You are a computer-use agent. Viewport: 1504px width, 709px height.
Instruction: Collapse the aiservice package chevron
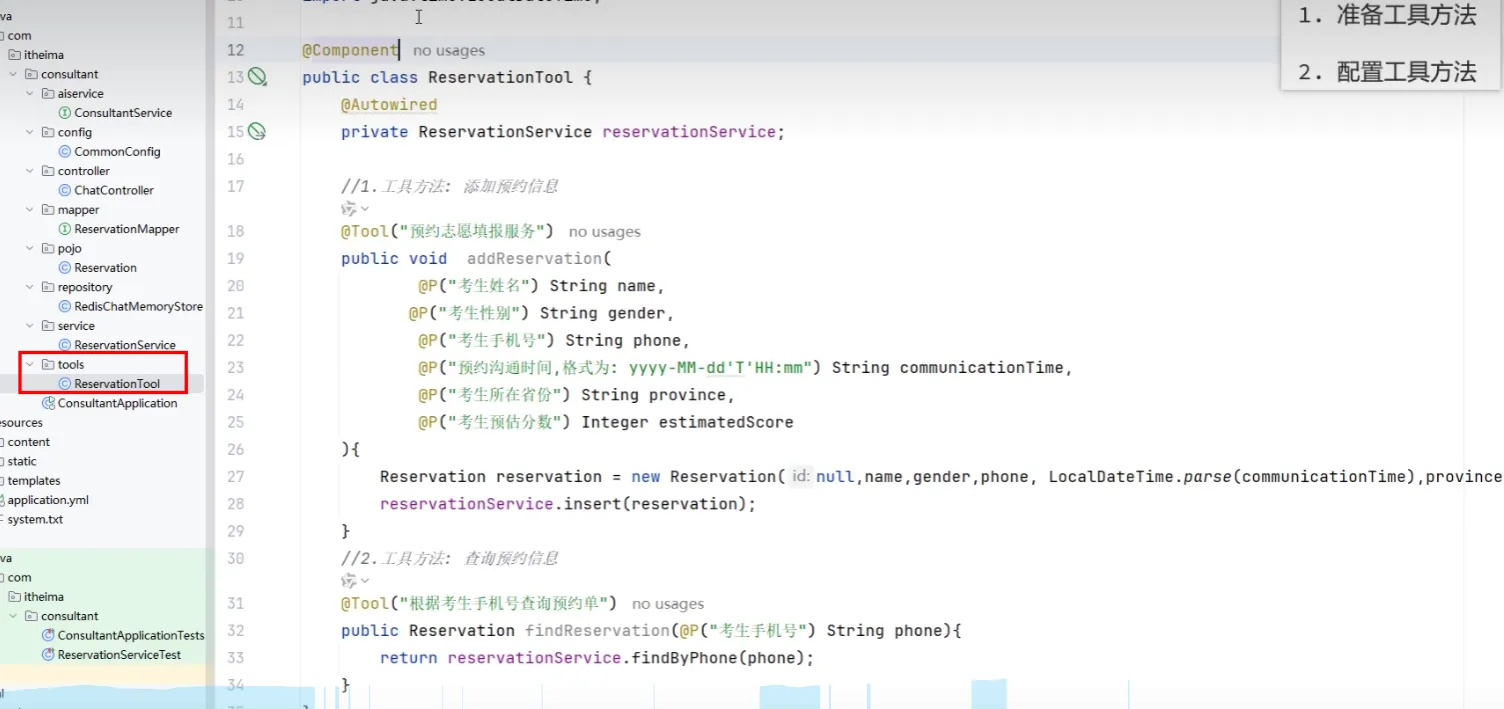click(x=30, y=94)
